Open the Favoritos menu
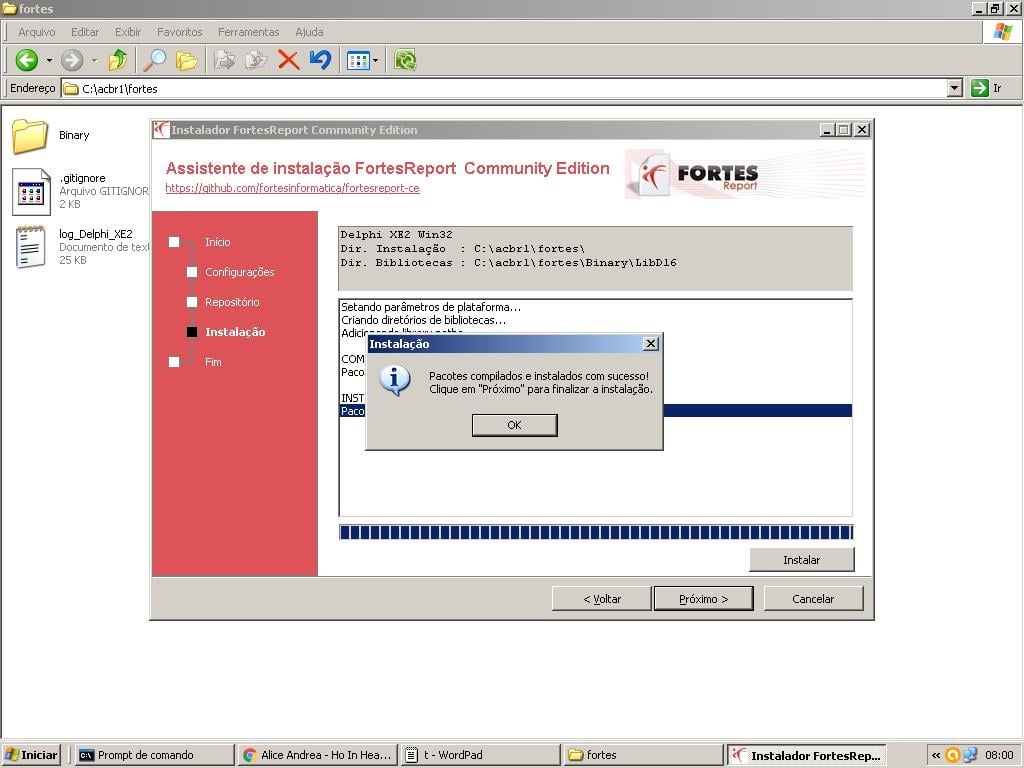This screenshot has width=1024, height=768. click(180, 32)
